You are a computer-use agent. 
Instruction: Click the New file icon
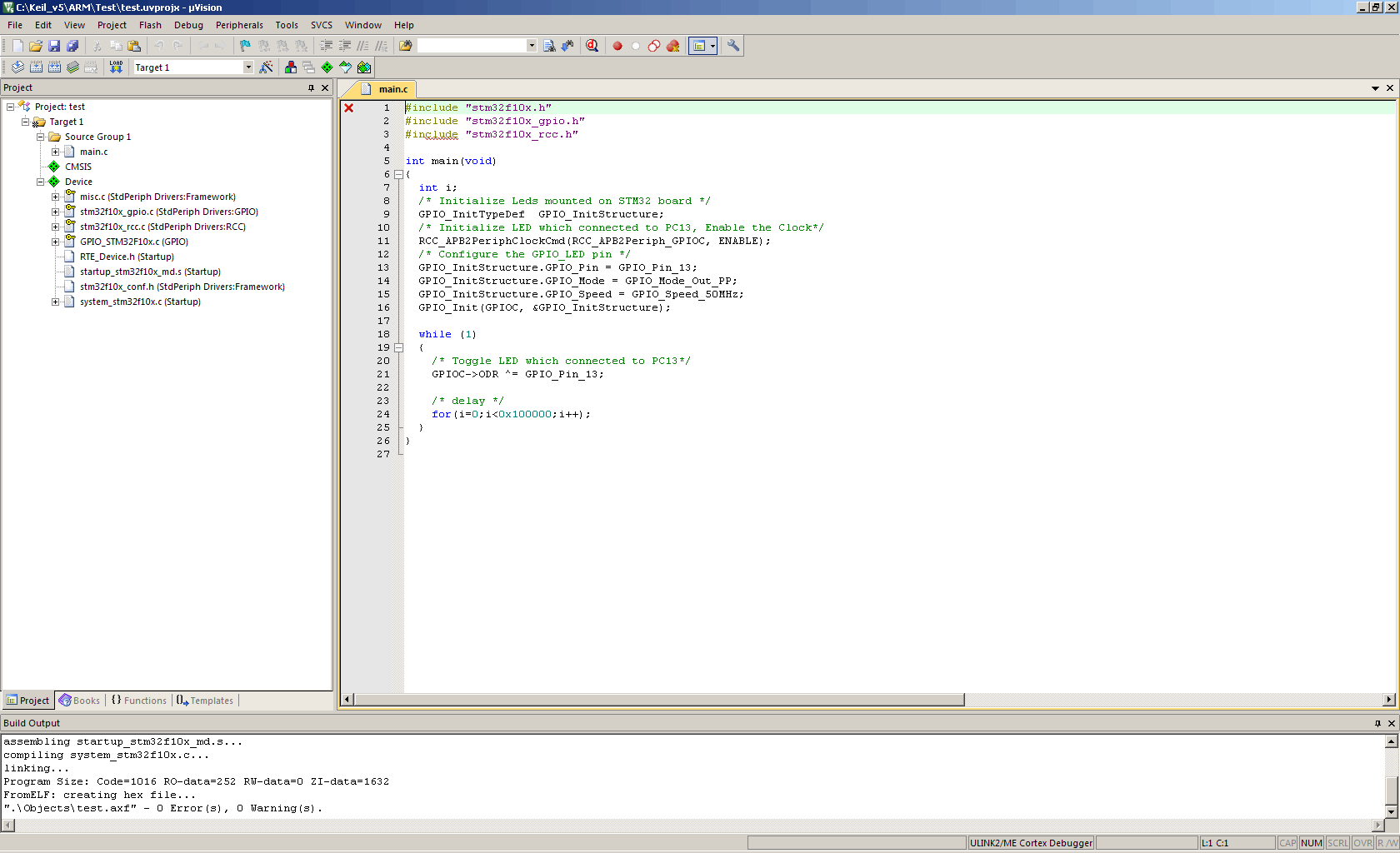pos(17,46)
